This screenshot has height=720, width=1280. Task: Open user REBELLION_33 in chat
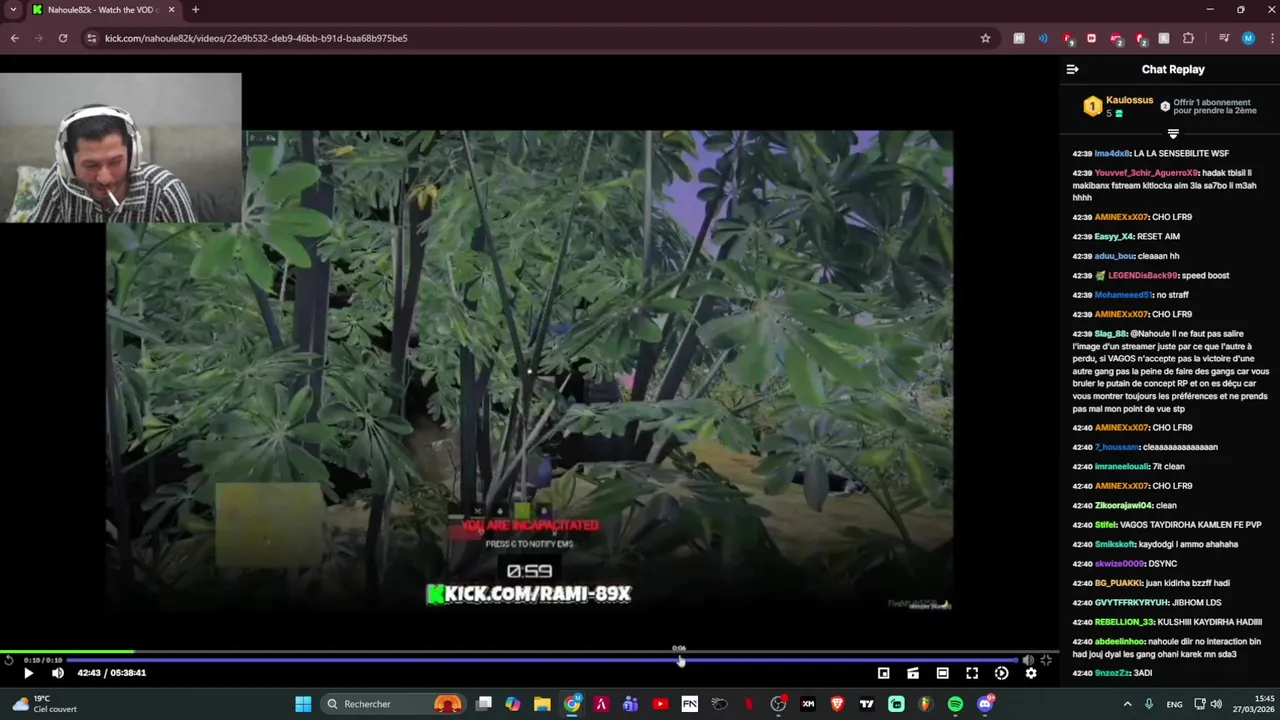[1123, 622]
